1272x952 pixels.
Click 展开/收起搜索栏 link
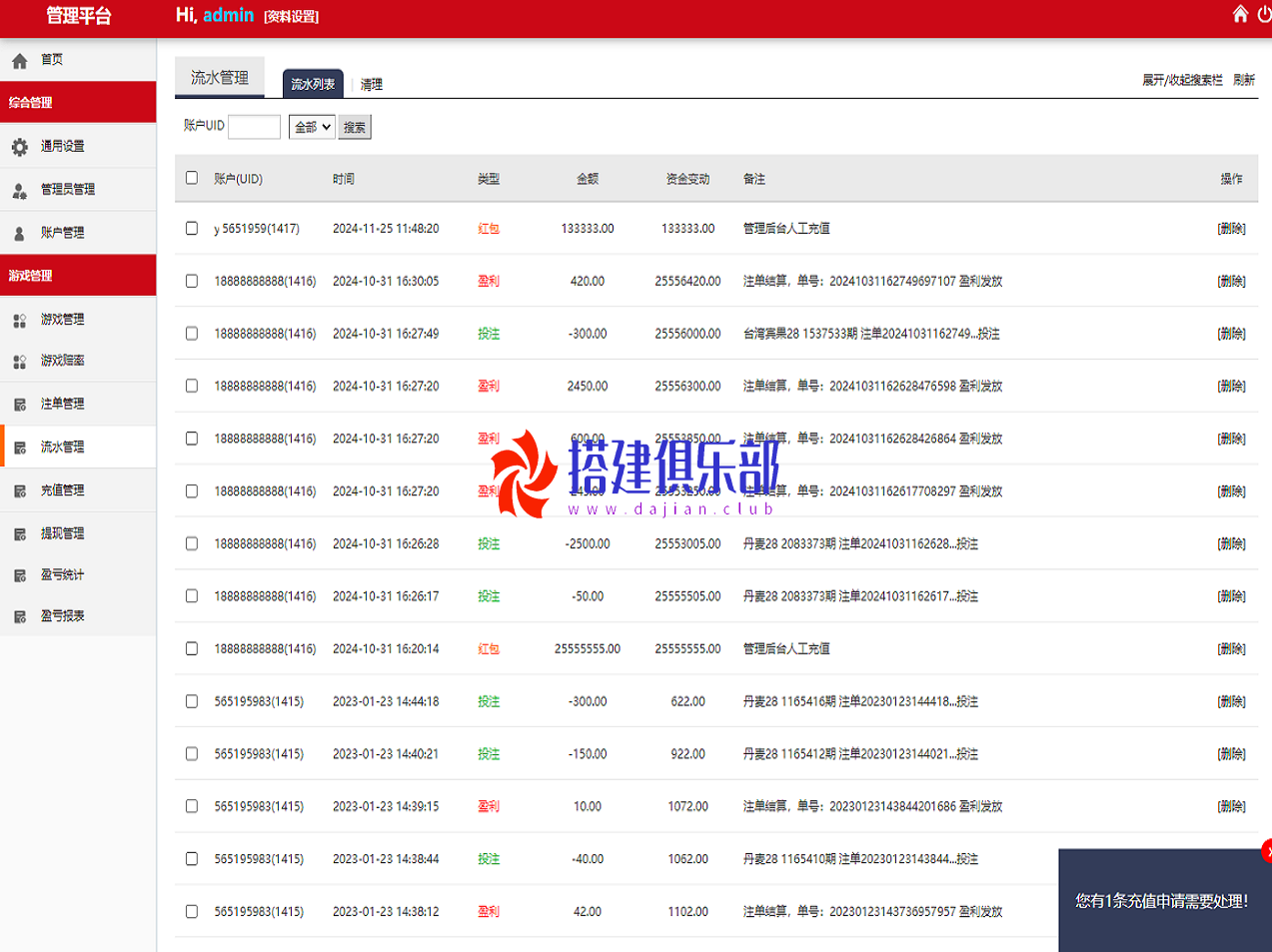point(1182,80)
